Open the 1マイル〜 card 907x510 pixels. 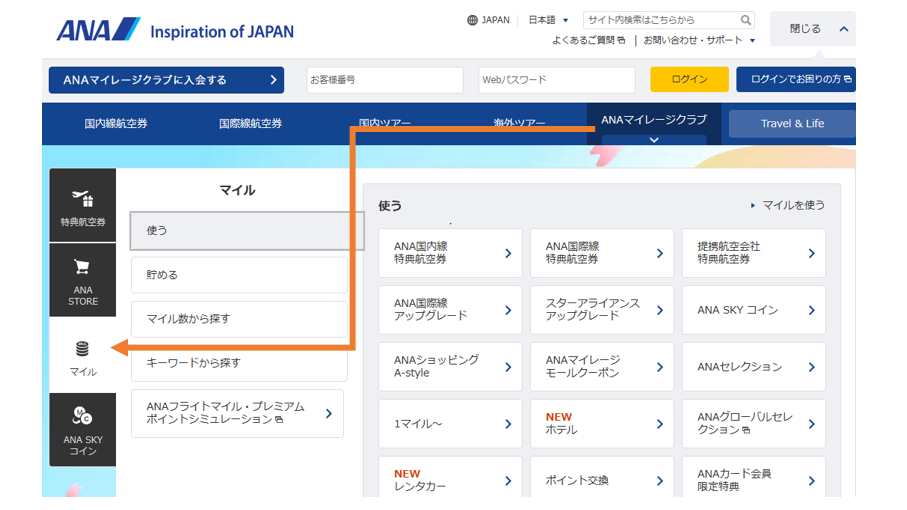tap(450, 424)
